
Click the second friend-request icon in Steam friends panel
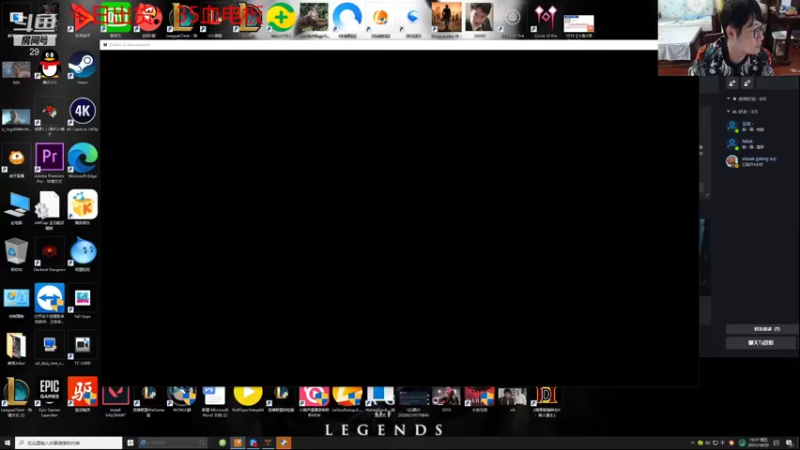(747, 83)
